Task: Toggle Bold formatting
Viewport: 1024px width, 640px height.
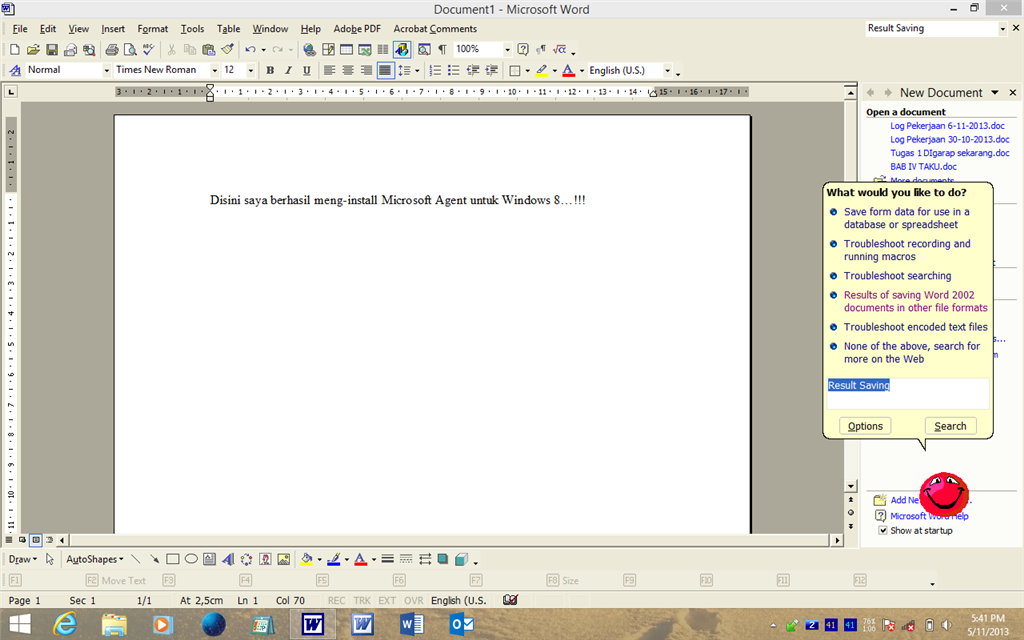Action: (x=270, y=71)
